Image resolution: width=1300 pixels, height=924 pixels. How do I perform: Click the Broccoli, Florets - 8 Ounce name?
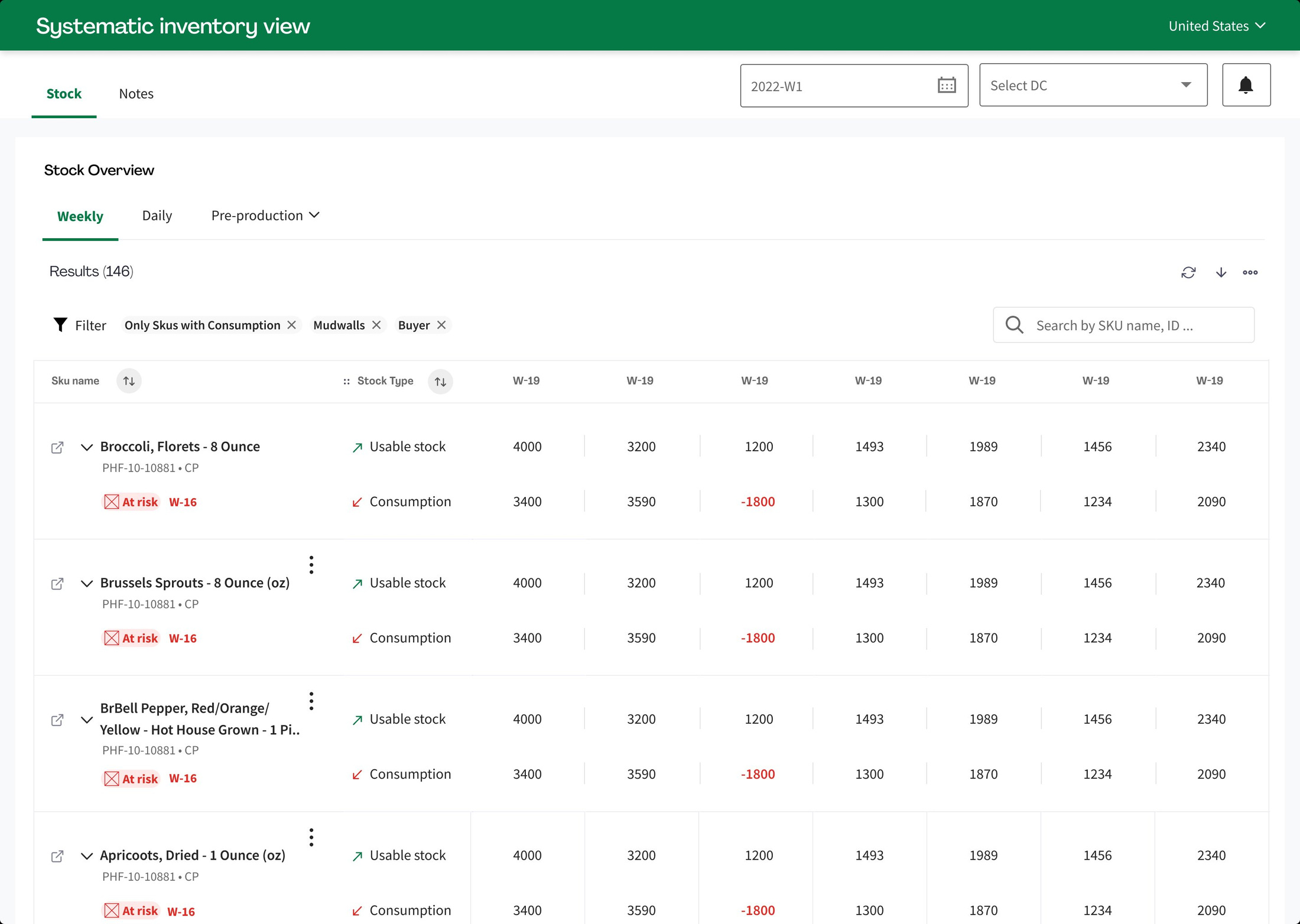tap(180, 446)
